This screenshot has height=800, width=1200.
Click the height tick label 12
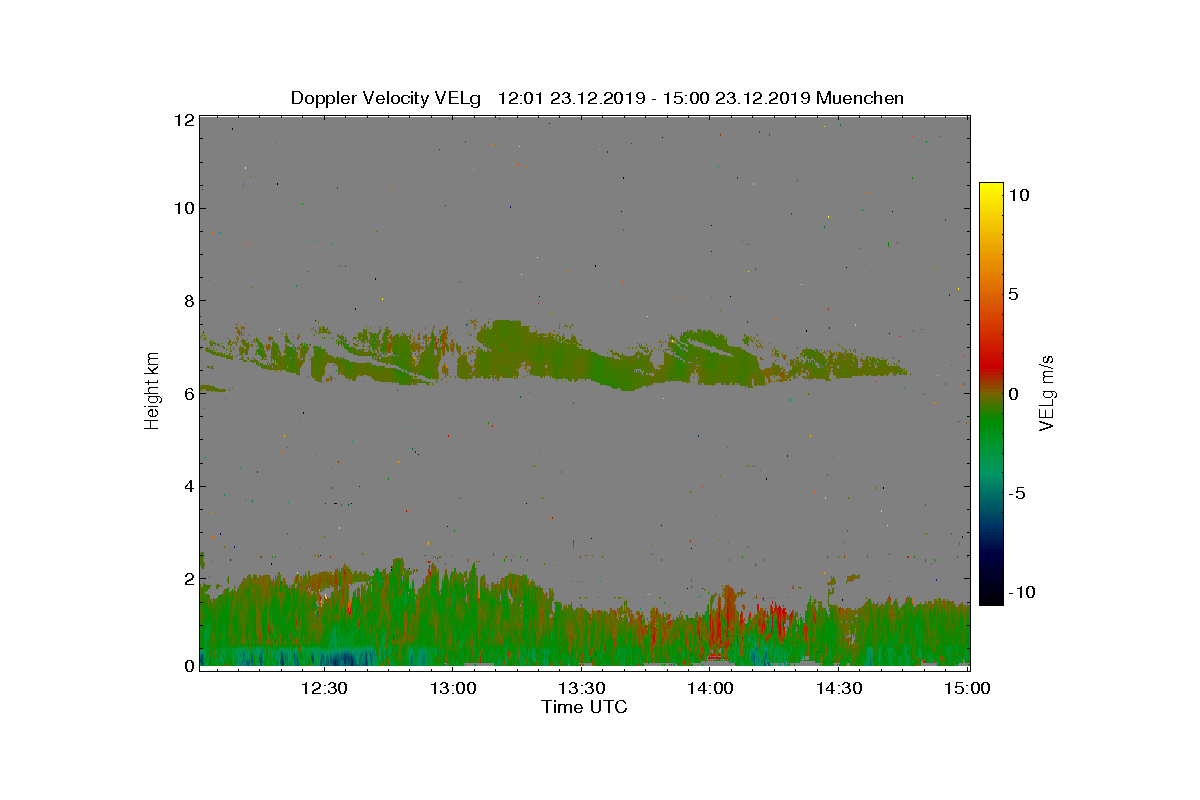point(183,120)
